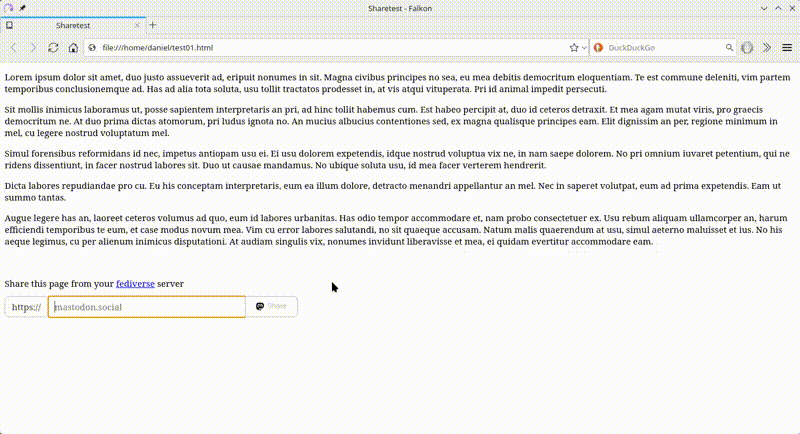The width and height of the screenshot is (800, 434).
Task: Go back using the back arrow
Action: [x=13, y=47]
